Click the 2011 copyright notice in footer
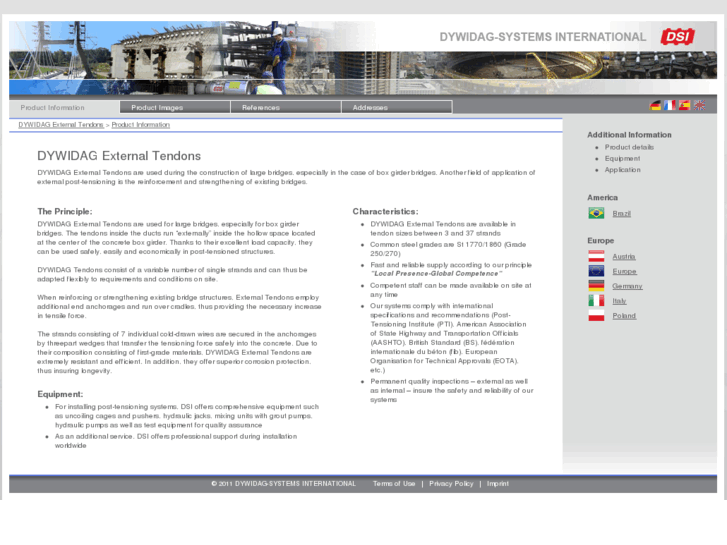Image resolution: width=727 pixels, height=545 pixels. point(283,483)
